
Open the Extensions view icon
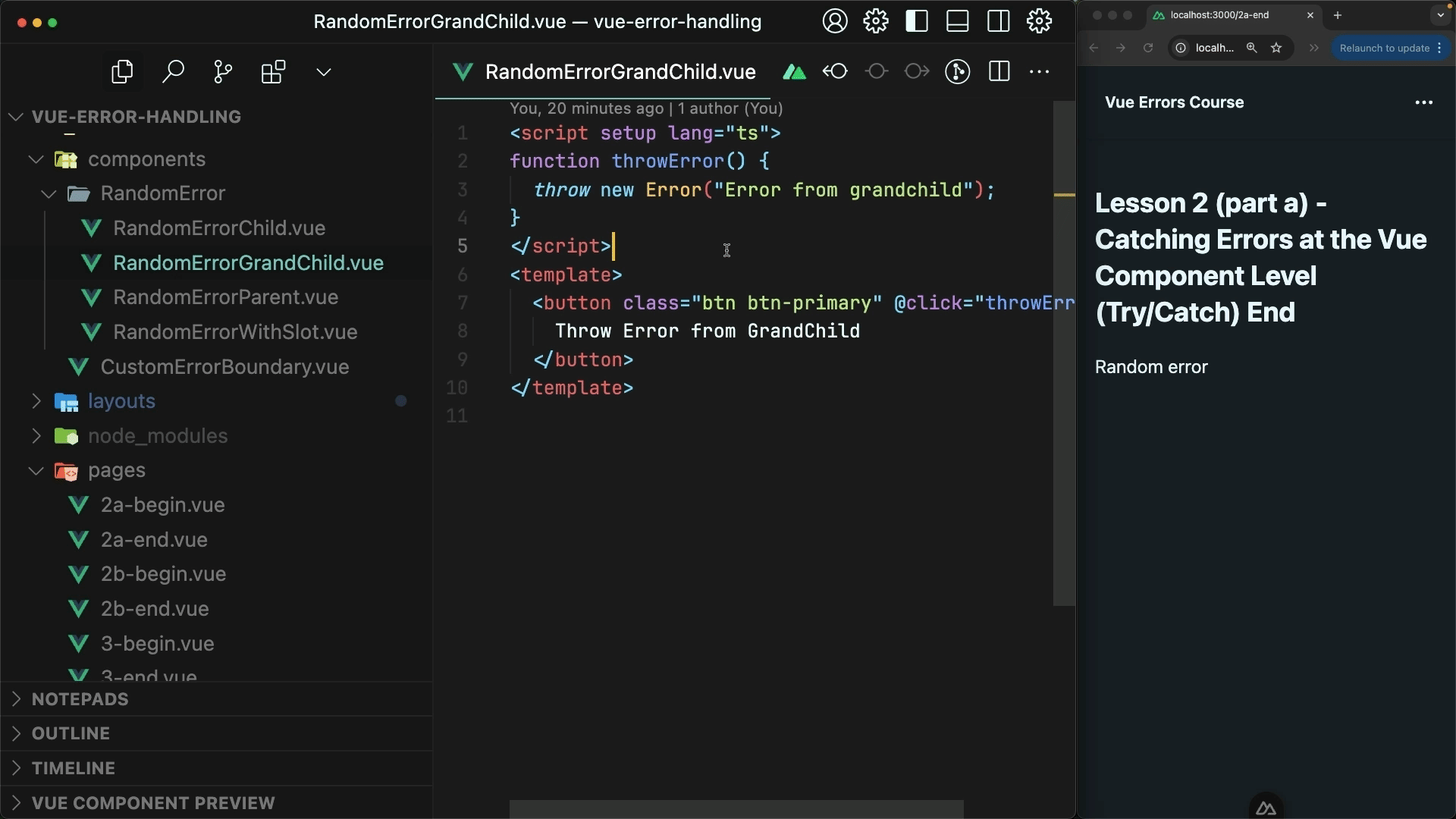click(273, 72)
